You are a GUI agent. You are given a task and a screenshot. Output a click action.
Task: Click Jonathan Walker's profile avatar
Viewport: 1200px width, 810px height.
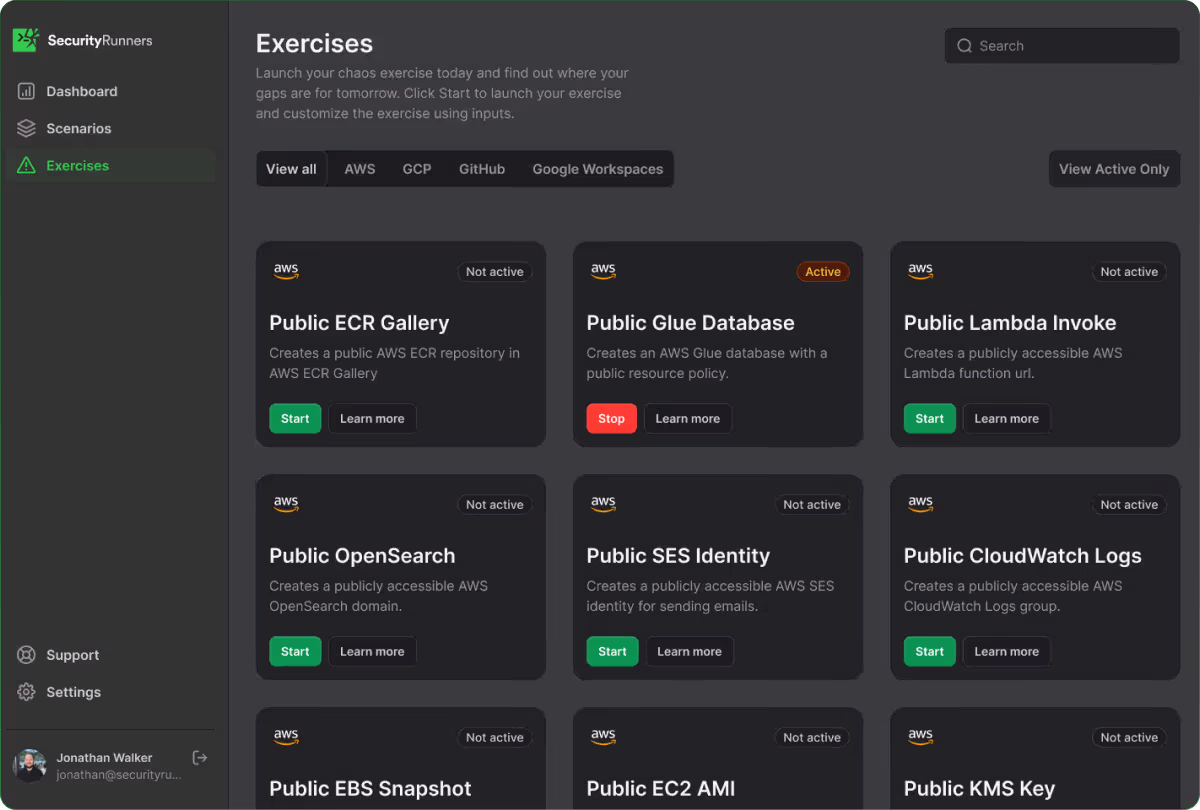tap(30, 765)
